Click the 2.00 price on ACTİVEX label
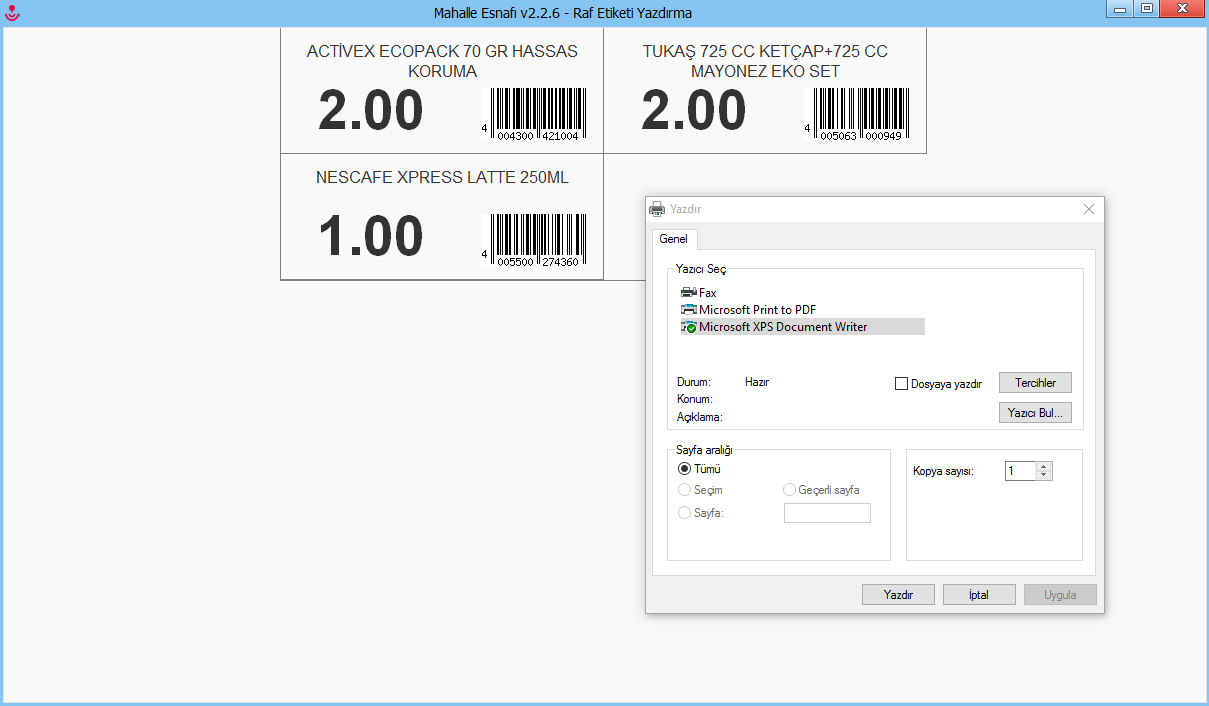The width and height of the screenshot is (1209, 706). pos(370,110)
